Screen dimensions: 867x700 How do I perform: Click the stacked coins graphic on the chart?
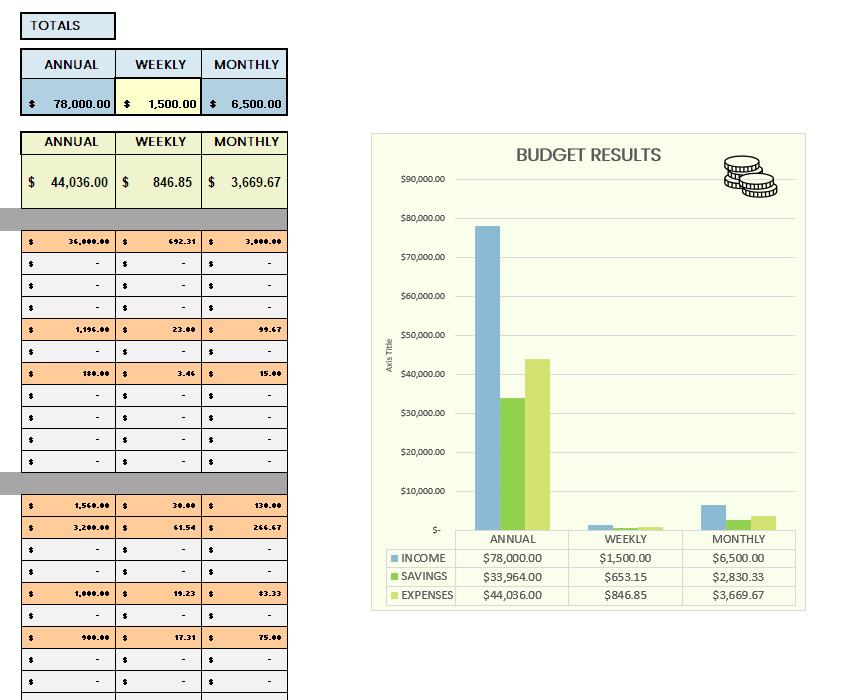click(x=750, y=176)
